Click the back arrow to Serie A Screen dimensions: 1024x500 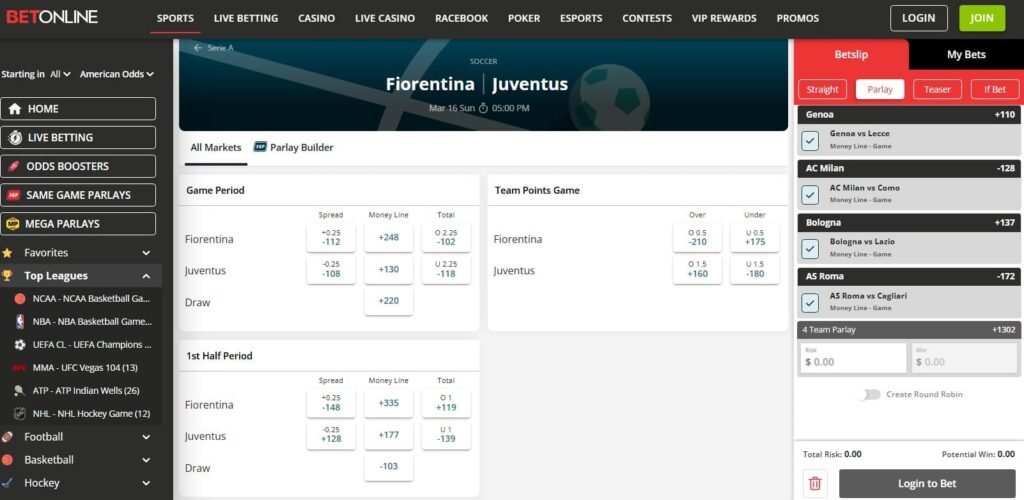198,48
